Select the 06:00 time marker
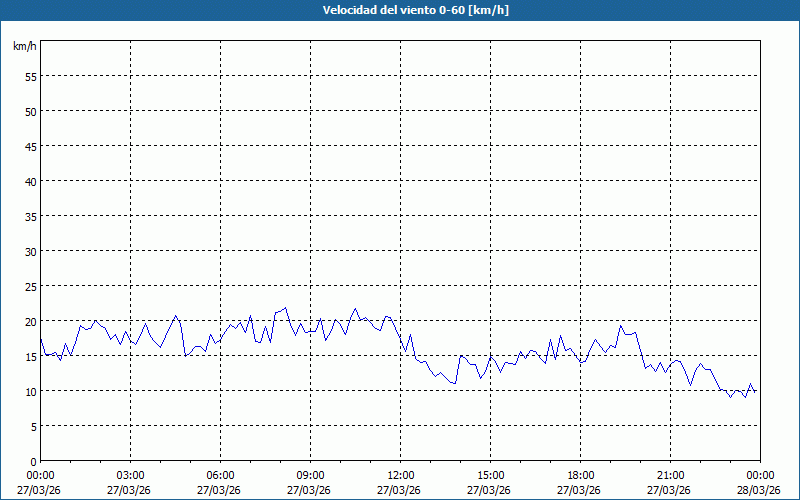 [x=220, y=475]
